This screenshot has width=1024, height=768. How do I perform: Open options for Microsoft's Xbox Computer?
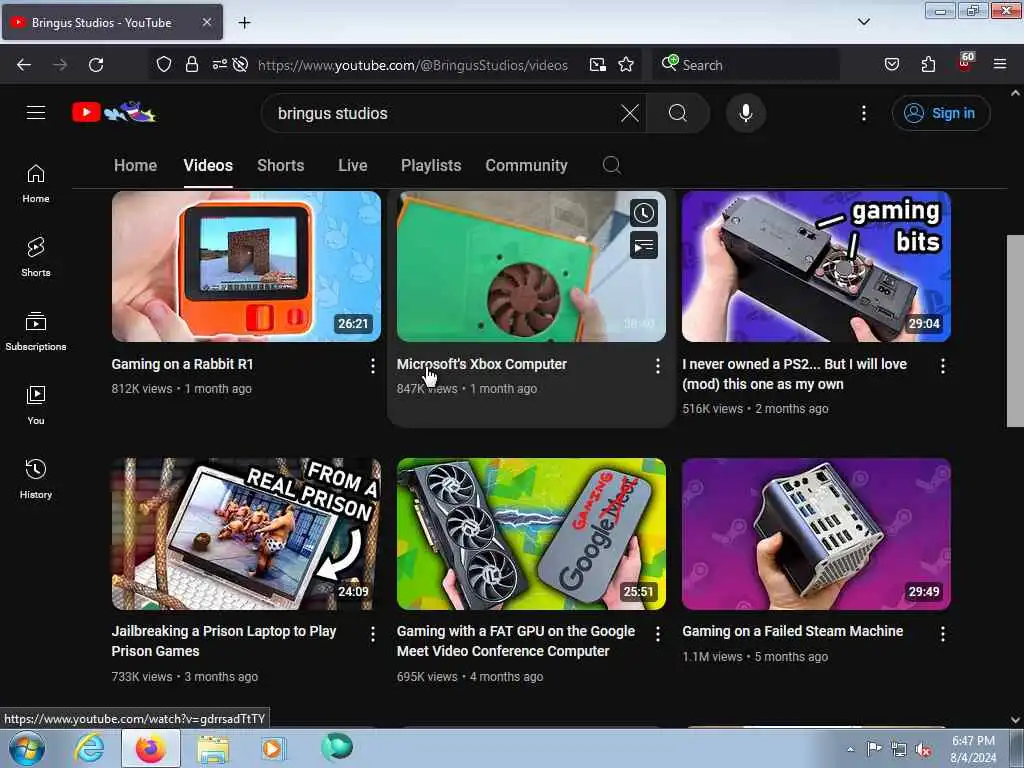658,366
